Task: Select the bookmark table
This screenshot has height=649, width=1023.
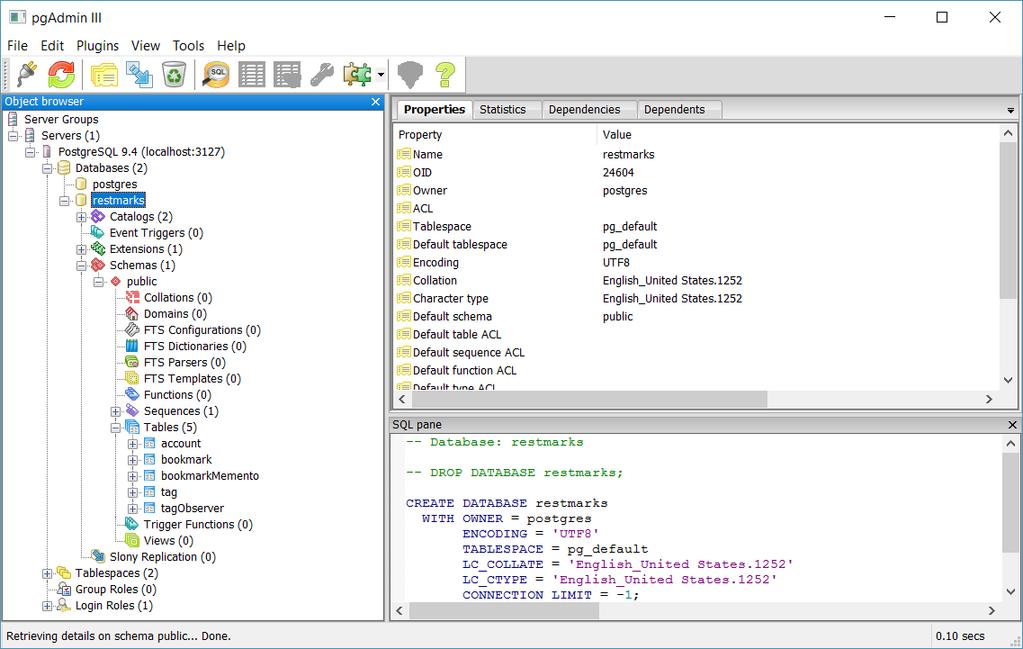Action: (x=187, y=459)
